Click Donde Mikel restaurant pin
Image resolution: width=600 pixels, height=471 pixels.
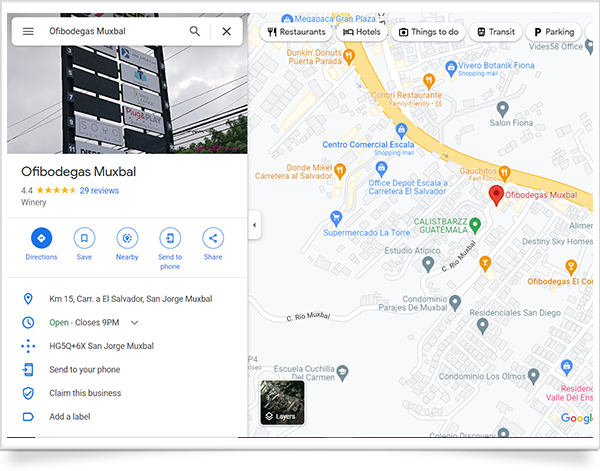[340, 171]
